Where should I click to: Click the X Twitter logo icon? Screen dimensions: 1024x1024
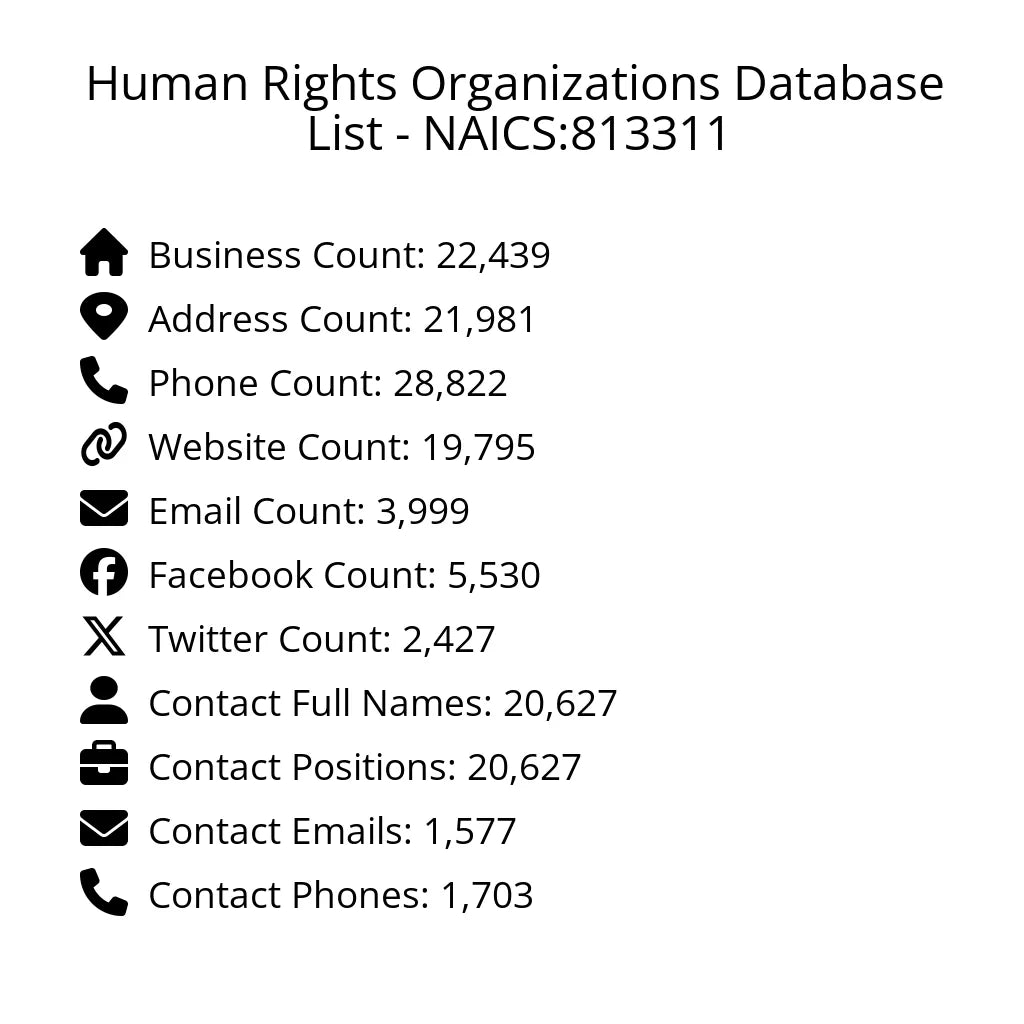104,637
